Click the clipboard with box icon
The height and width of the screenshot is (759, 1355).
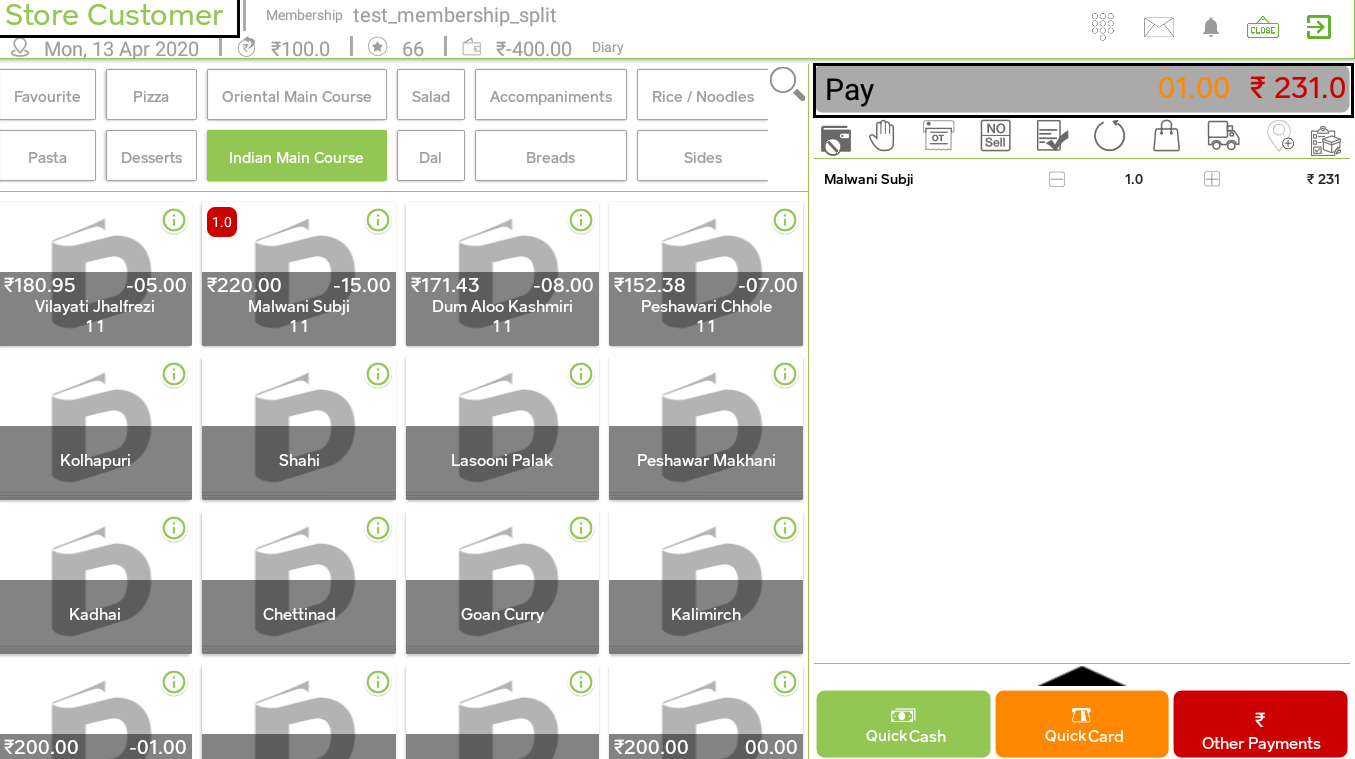[1326, 140]
